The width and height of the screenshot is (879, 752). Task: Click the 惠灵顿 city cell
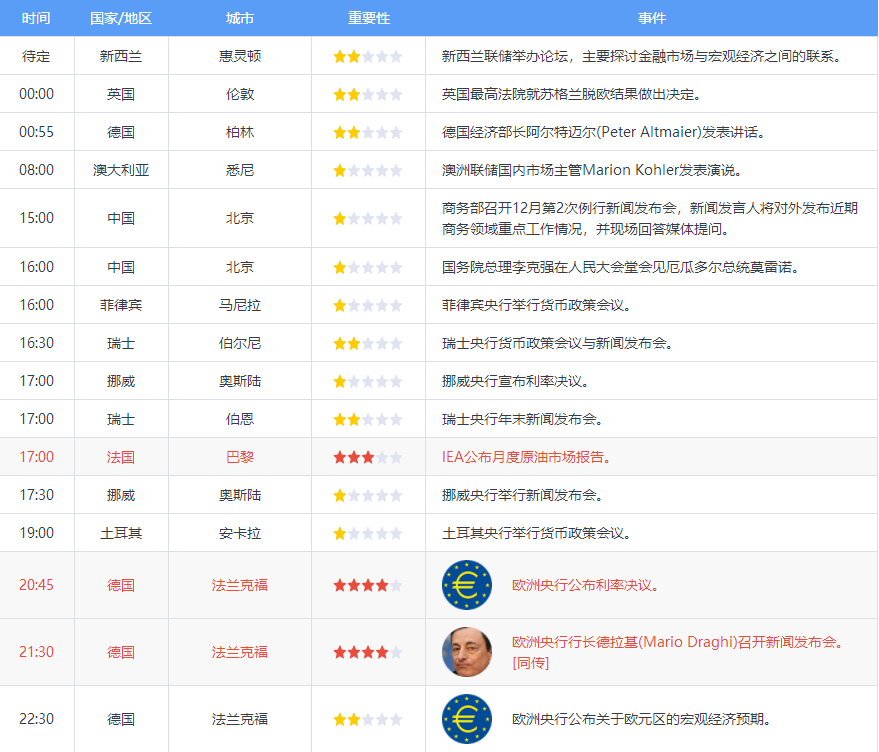coord(240,57)
